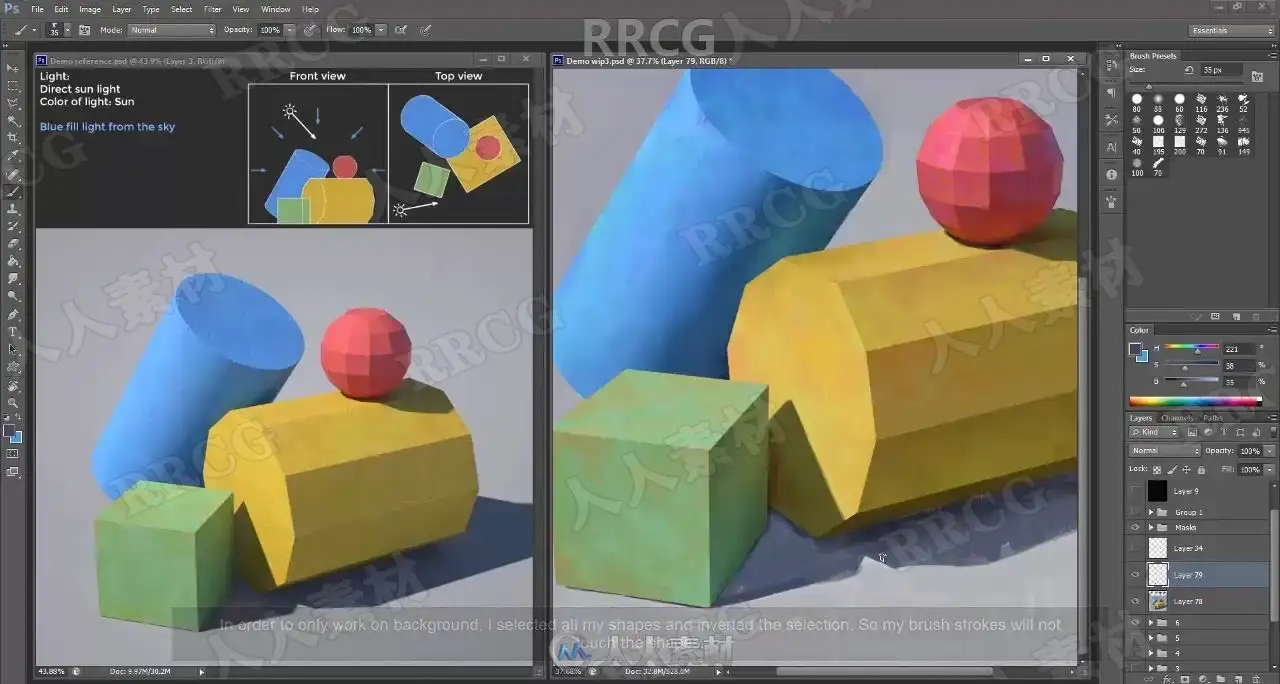Switch to the Channels tab
This screenshot has width=1280, height=684.
[1177, 418]
